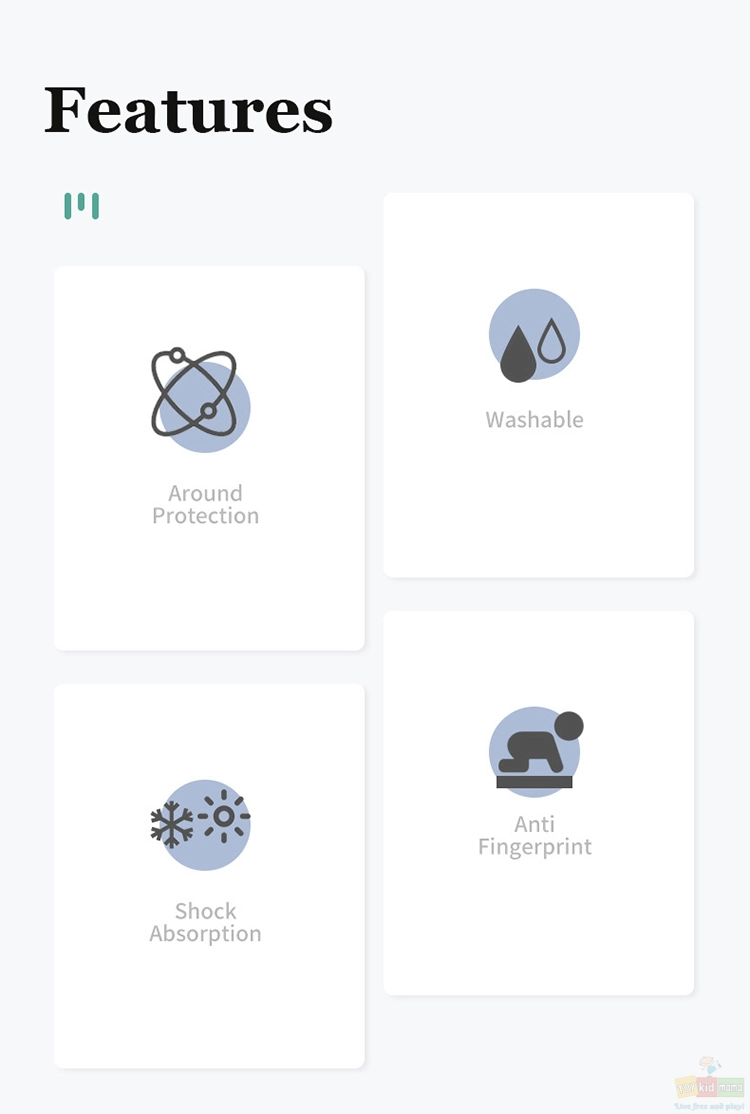Click the sun symbol beside the snowflake
The width and height of the screenshot is (750, 1114).
coord(224,816)
